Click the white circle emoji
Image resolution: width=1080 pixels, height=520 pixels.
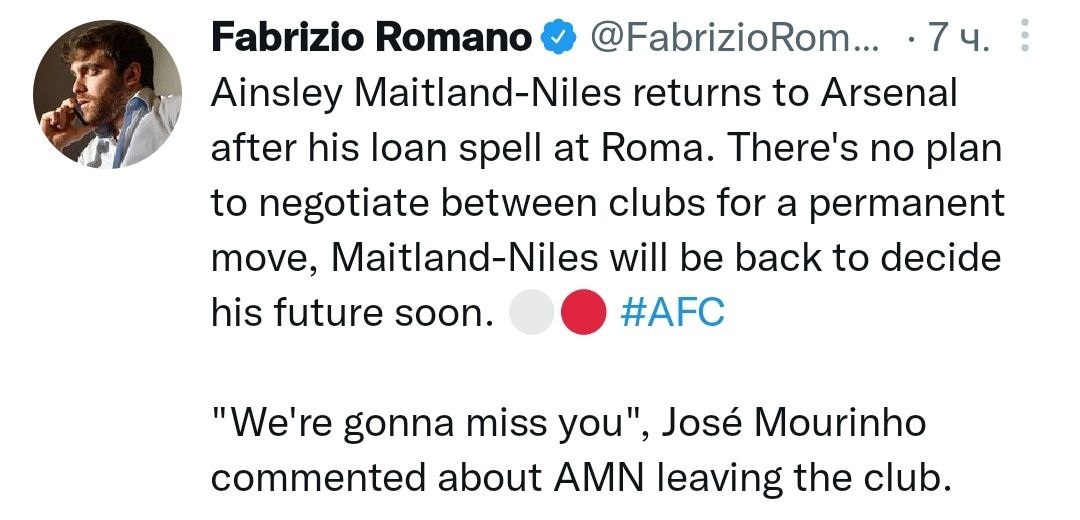[x=531, y=314]
